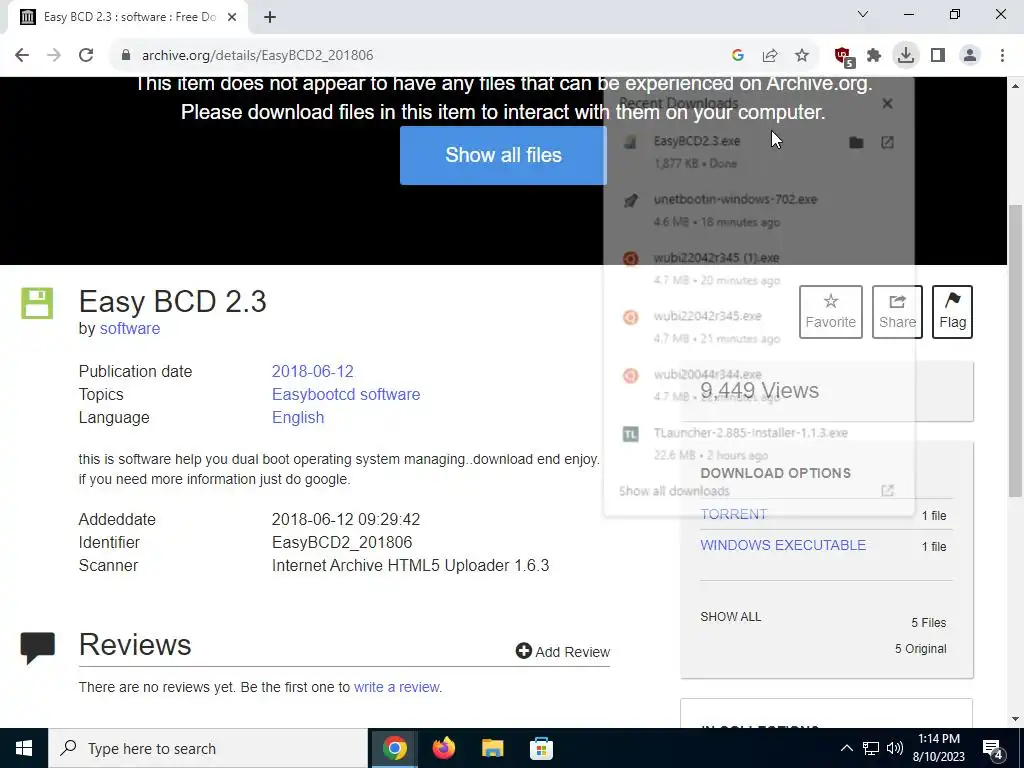Click the Favorite star button
1024x768 pixels.
(x=831, y=312)
